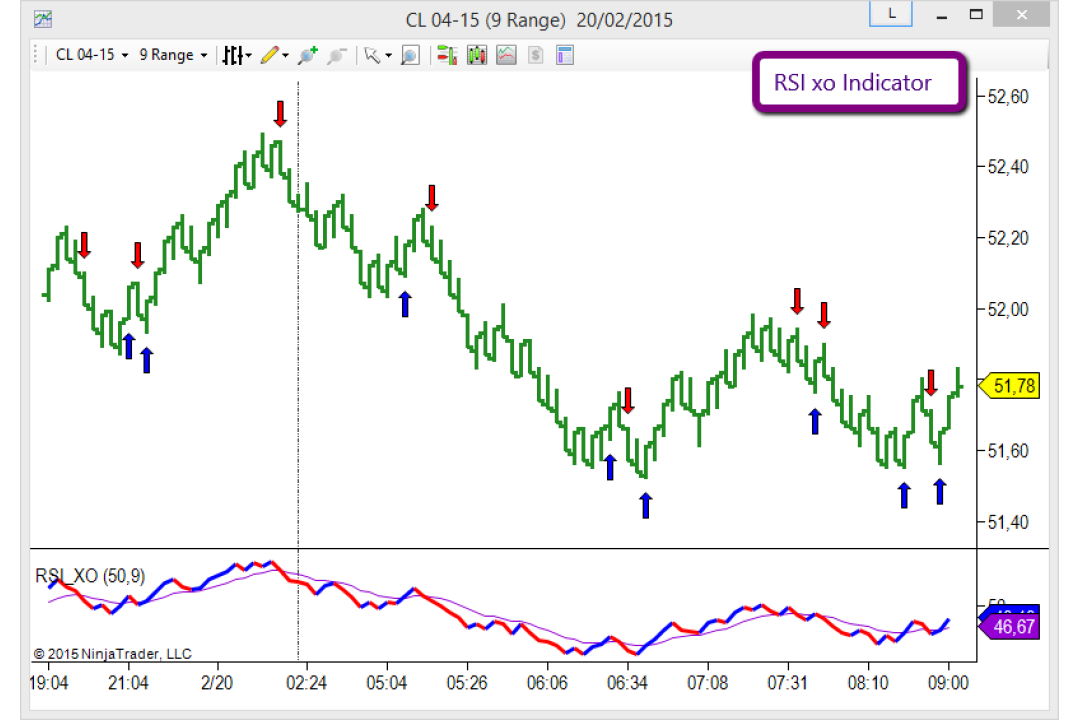Image resolution: width=1080 pixels, height=720 pixels.
Task: Open the chart style bars icon
Action: (x=233, y=55)
